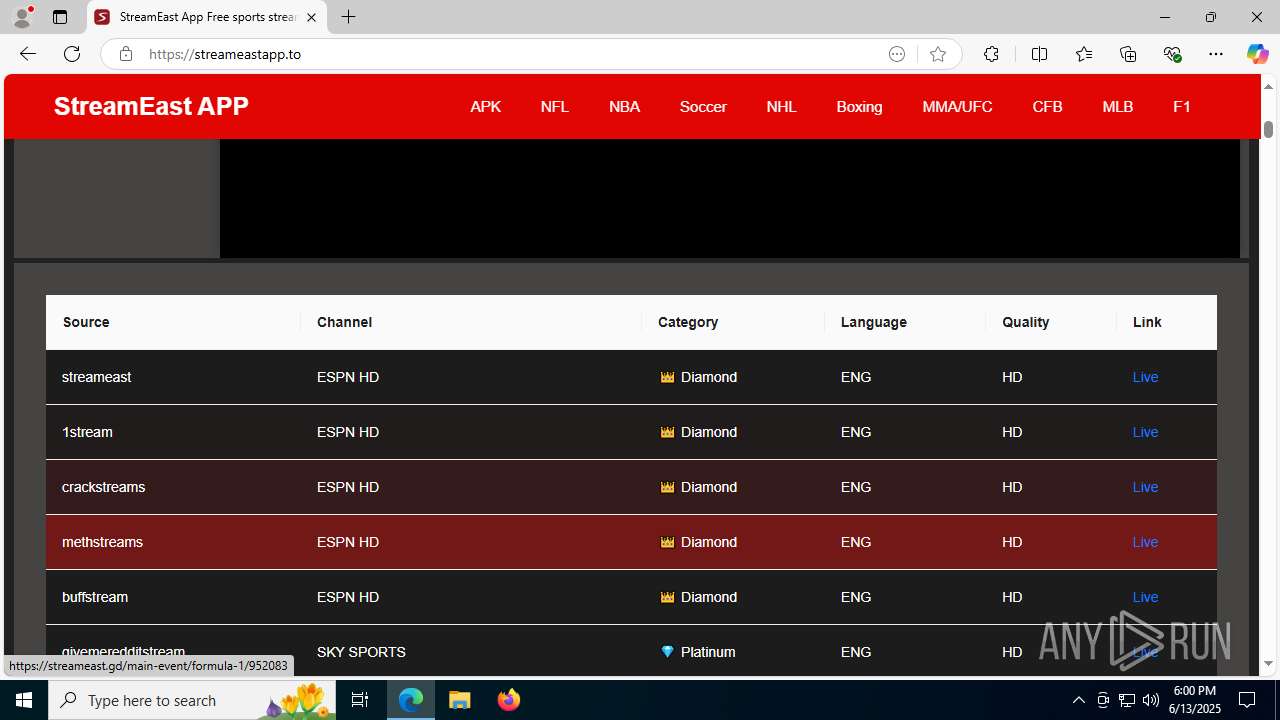The height and width of the screenshot is (720, 1280).
Task: Open Favorites list icon
Action: click(x=1084, y=54)
